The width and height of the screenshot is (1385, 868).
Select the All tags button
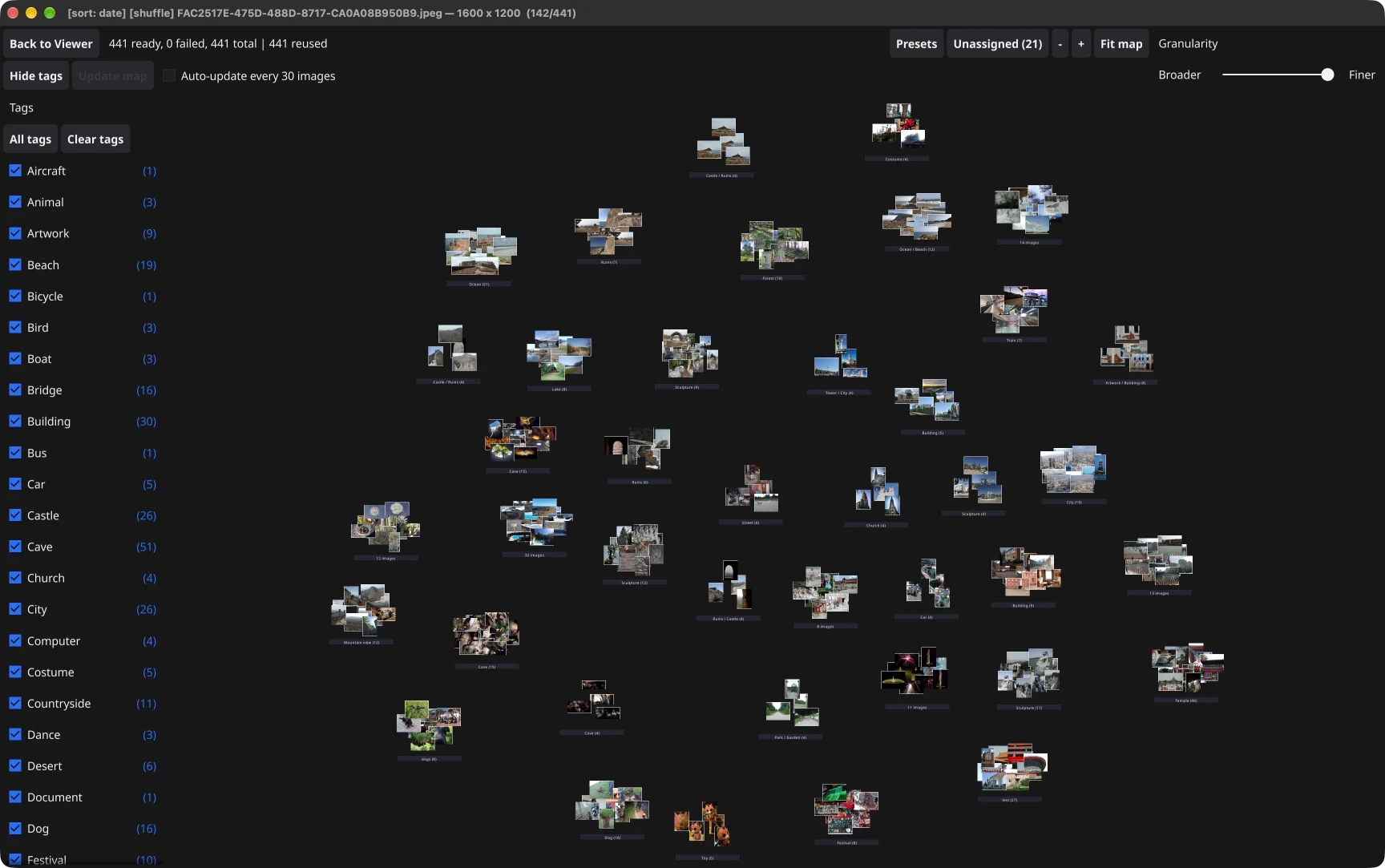click(x=30, y=139)
